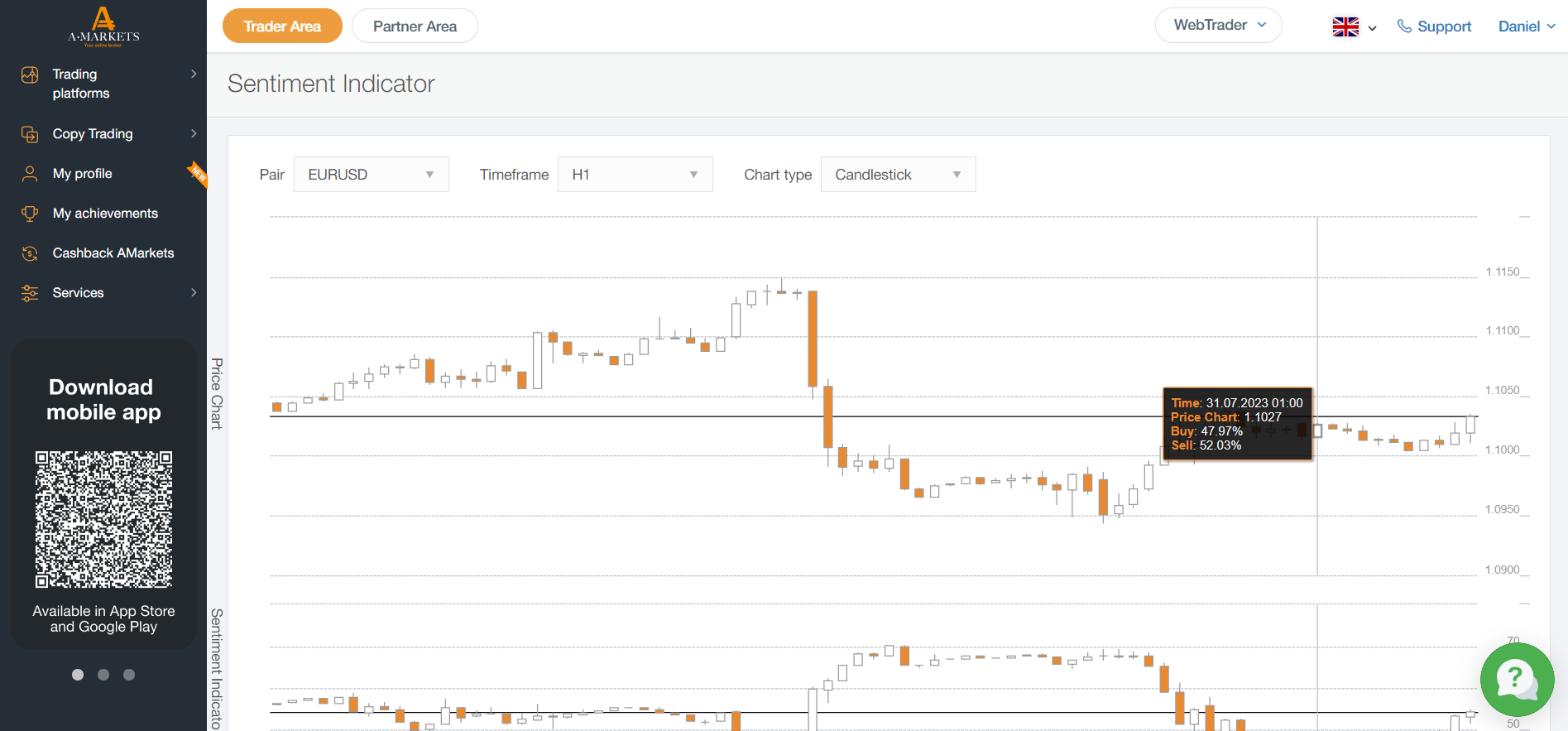Image resolution: width=1568 pixels, height=731 pixels.
Task: Click the Price Chart vertical axis title
Action: coord(217,393)
